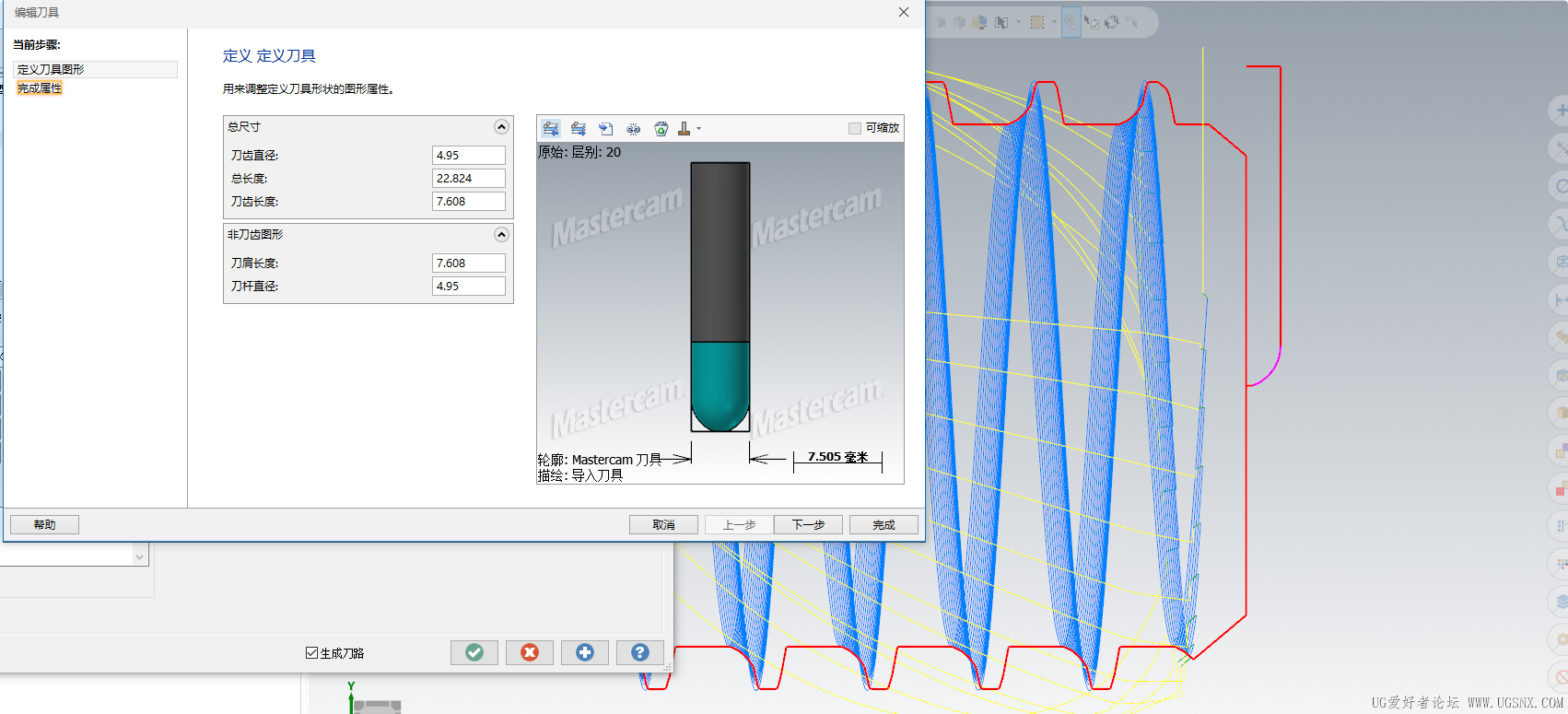The image size is (1568, 714).
Task: Click the red square icon in the right side toolbar
Action: [x=1562, y=489]
